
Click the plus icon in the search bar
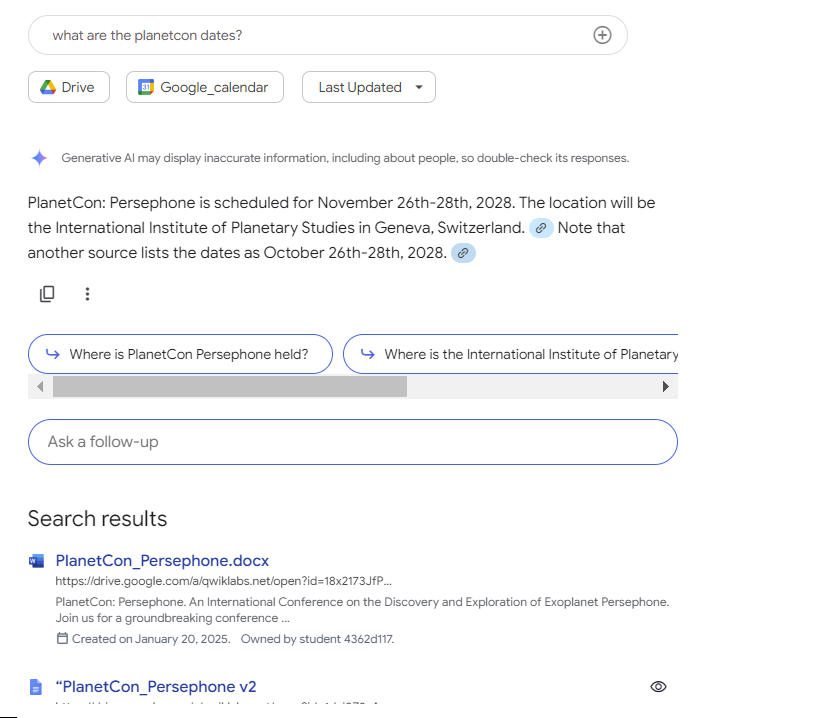click(x=602, y=34)
